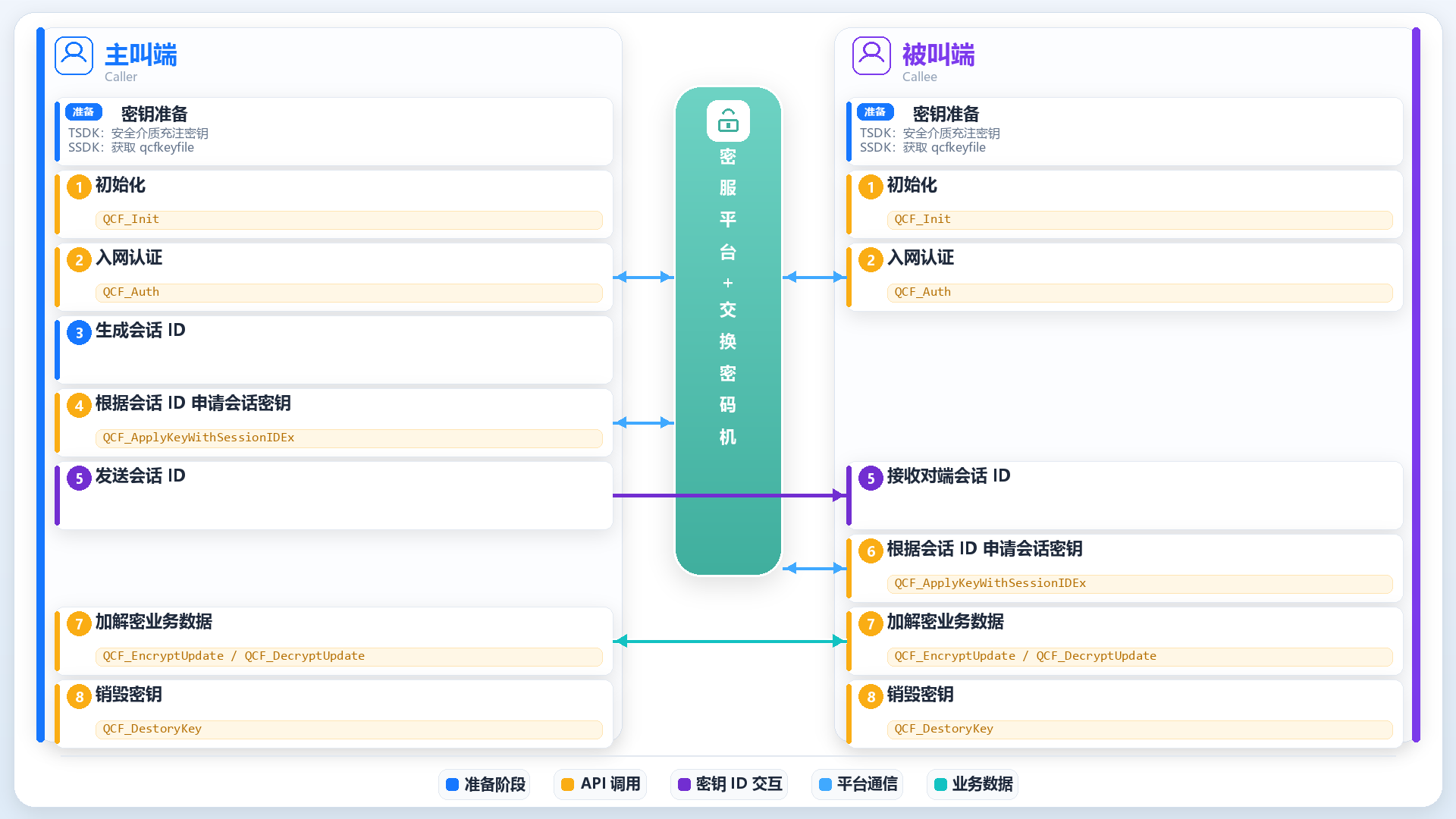Click Callee QCF_ApplyKeyWithSessionIDEx code box
This screenshot has width=1456, height=819.
click(1140, 583)
